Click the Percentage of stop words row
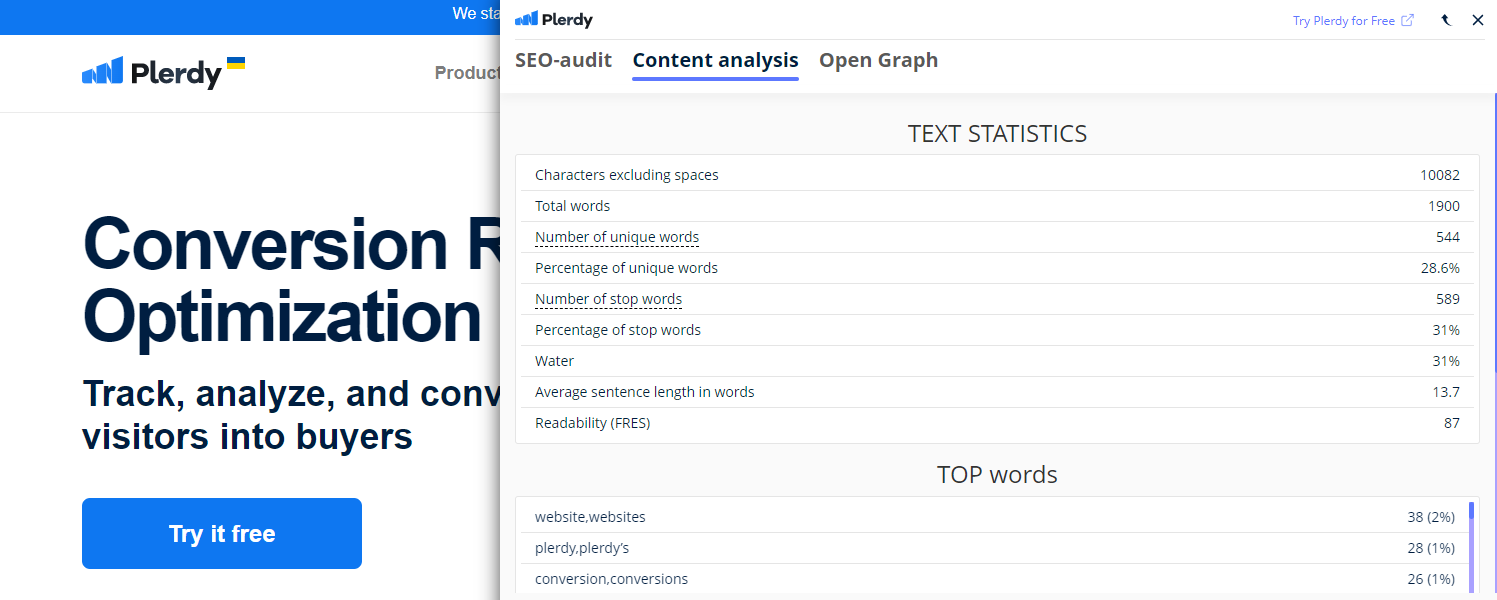Viewport: 1497px width, 600px height. (x=997, y=330)
